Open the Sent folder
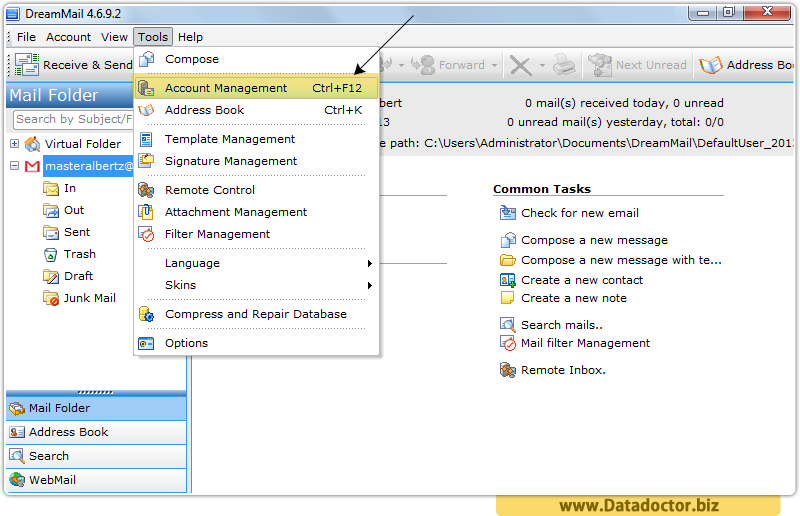This screenshot has height=516, width=800. tap(77, 232)
